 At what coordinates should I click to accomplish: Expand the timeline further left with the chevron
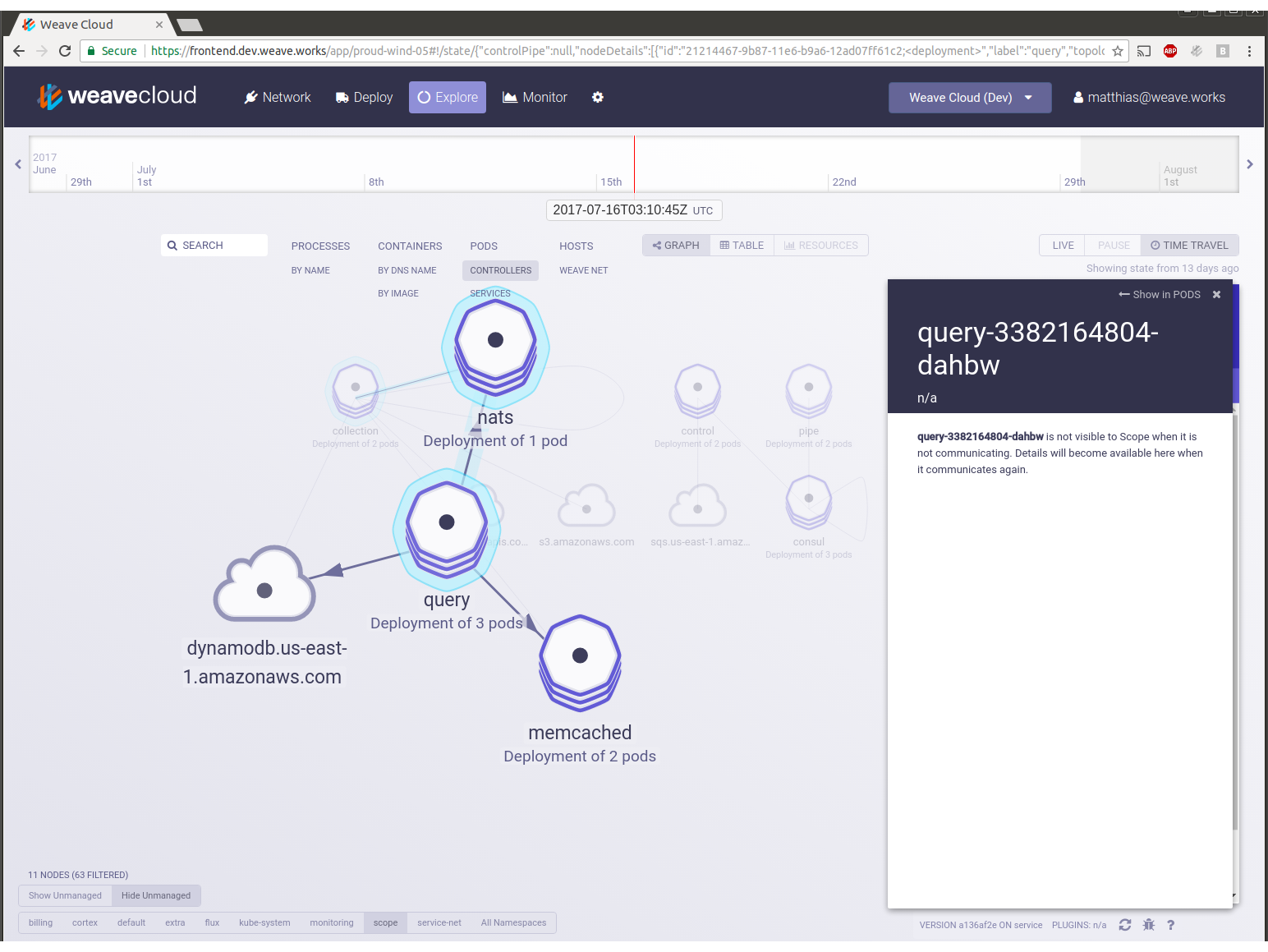17,163
